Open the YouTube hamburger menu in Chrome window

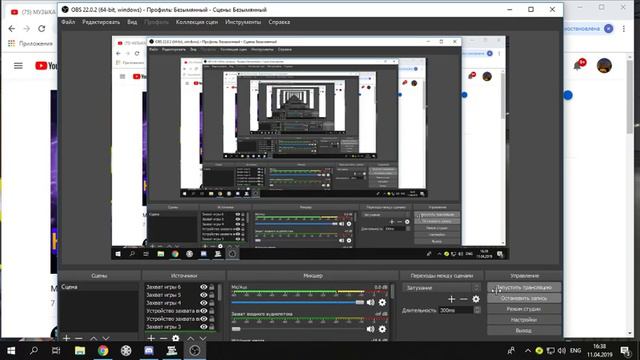[18, 66]
